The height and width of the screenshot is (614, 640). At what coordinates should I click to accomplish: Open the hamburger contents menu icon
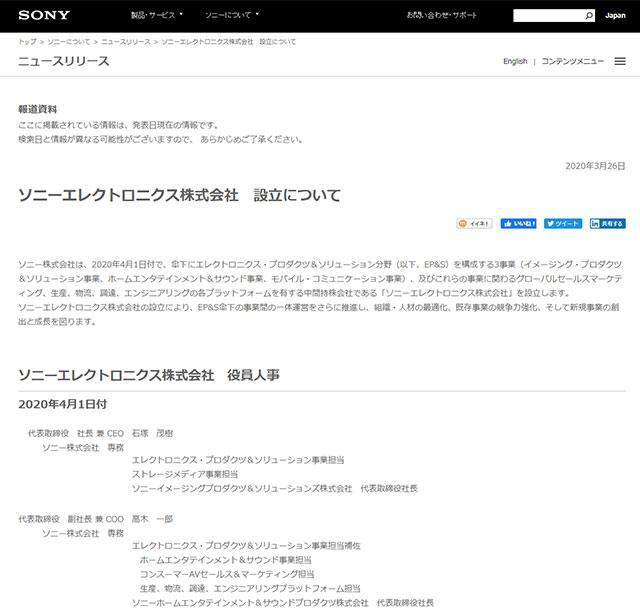click(x=620, y=62)
